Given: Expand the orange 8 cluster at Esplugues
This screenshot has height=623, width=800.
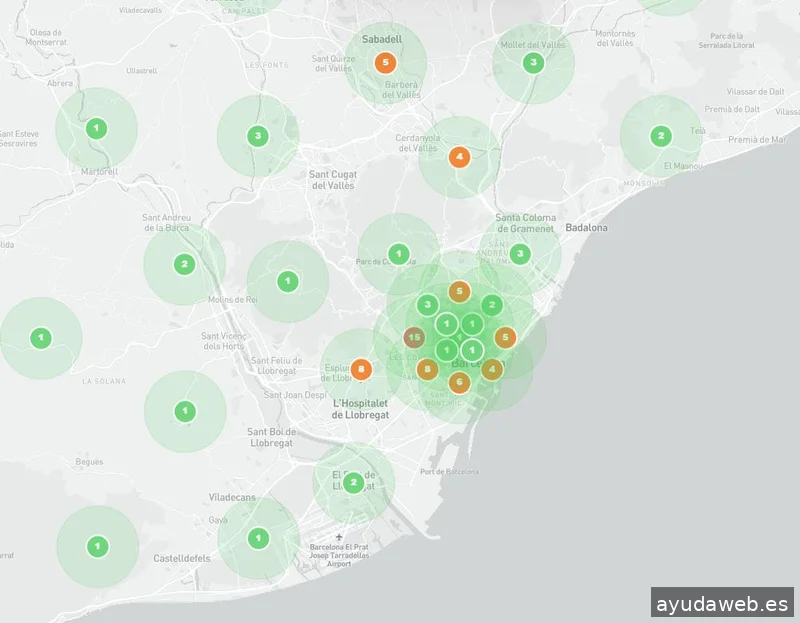Looking at the screenshot, I should (362, 369).
